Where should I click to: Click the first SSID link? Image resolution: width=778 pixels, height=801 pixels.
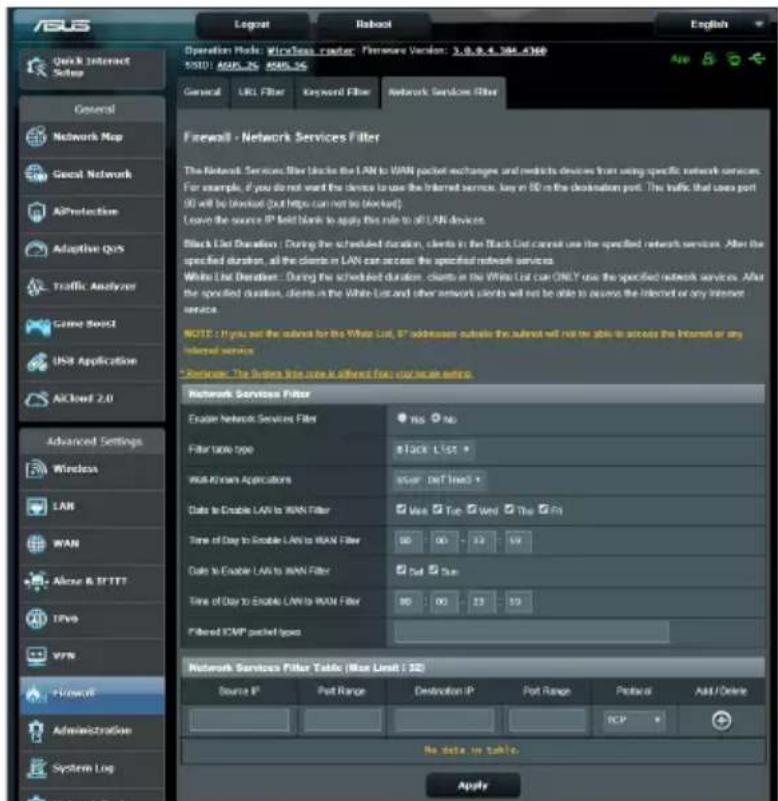(238, 66)
